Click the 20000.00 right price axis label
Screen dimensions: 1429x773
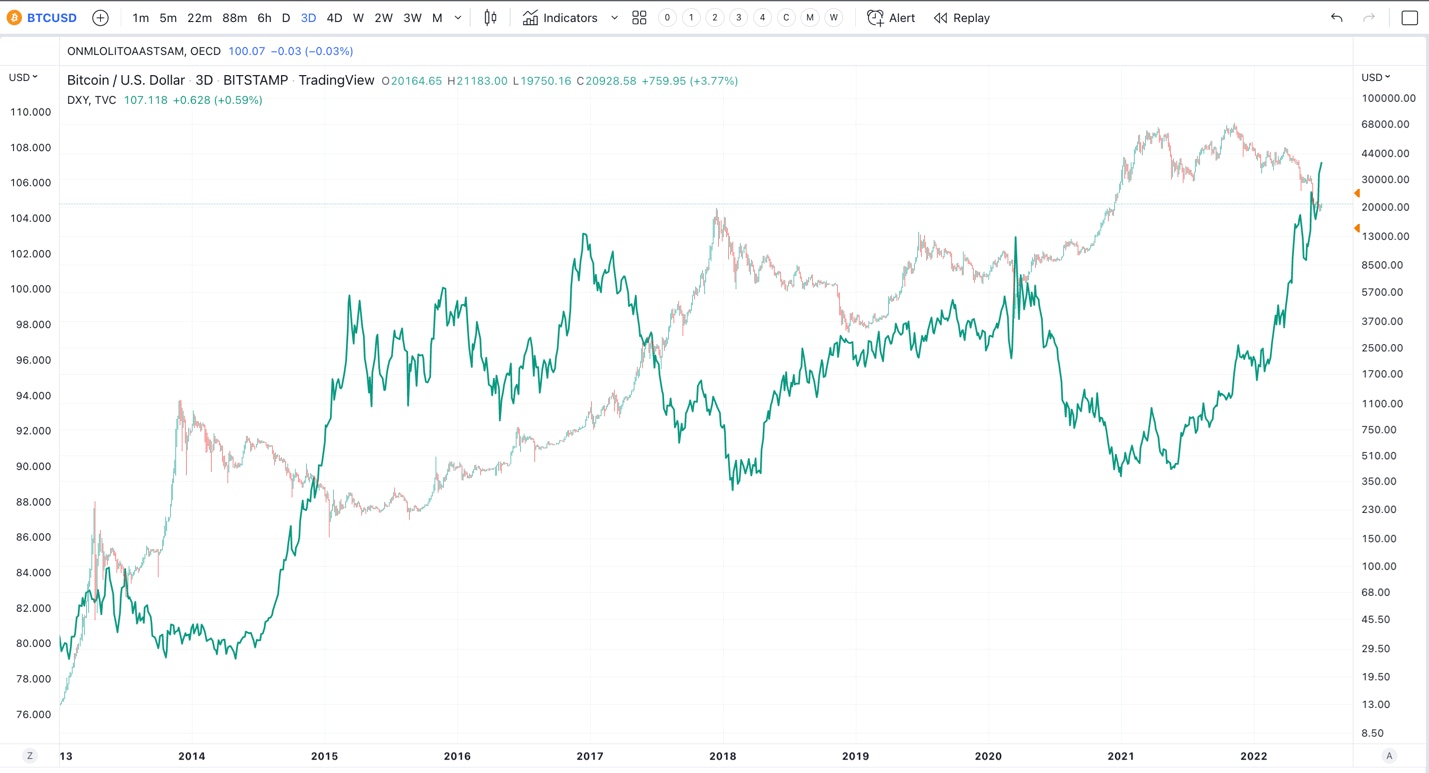coord(1385,207)
